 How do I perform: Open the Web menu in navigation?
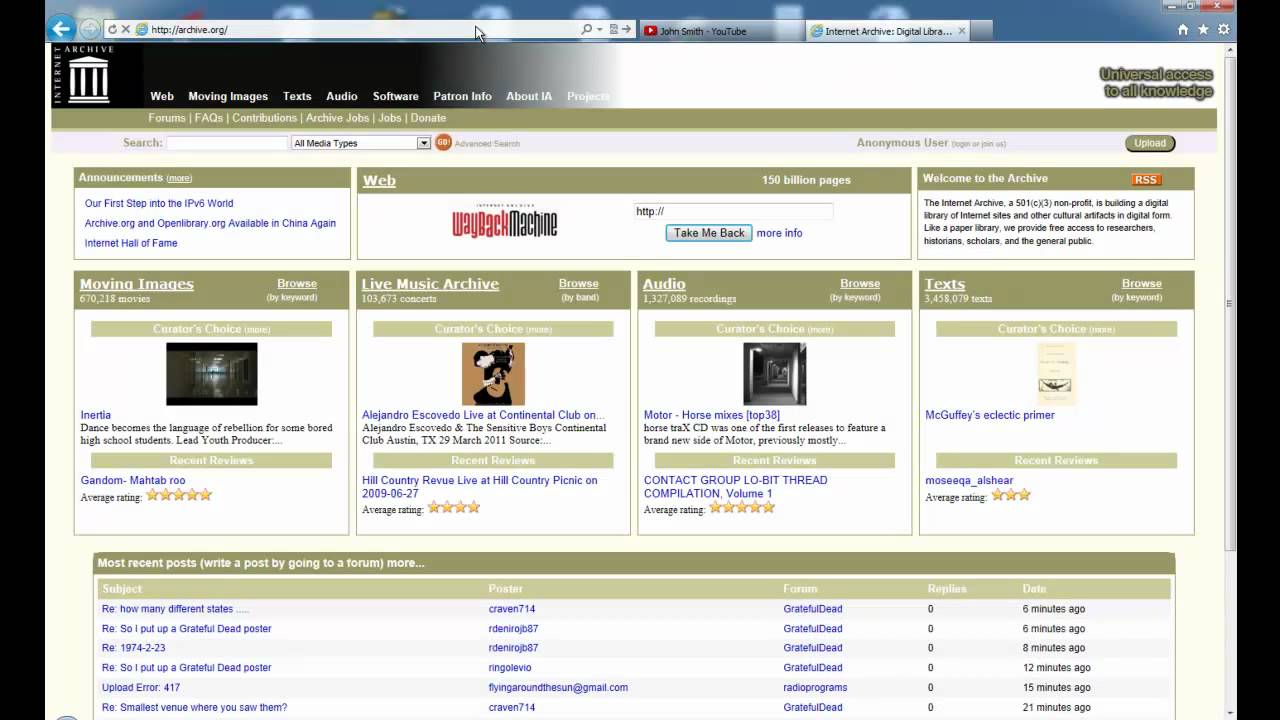point(162,96)
